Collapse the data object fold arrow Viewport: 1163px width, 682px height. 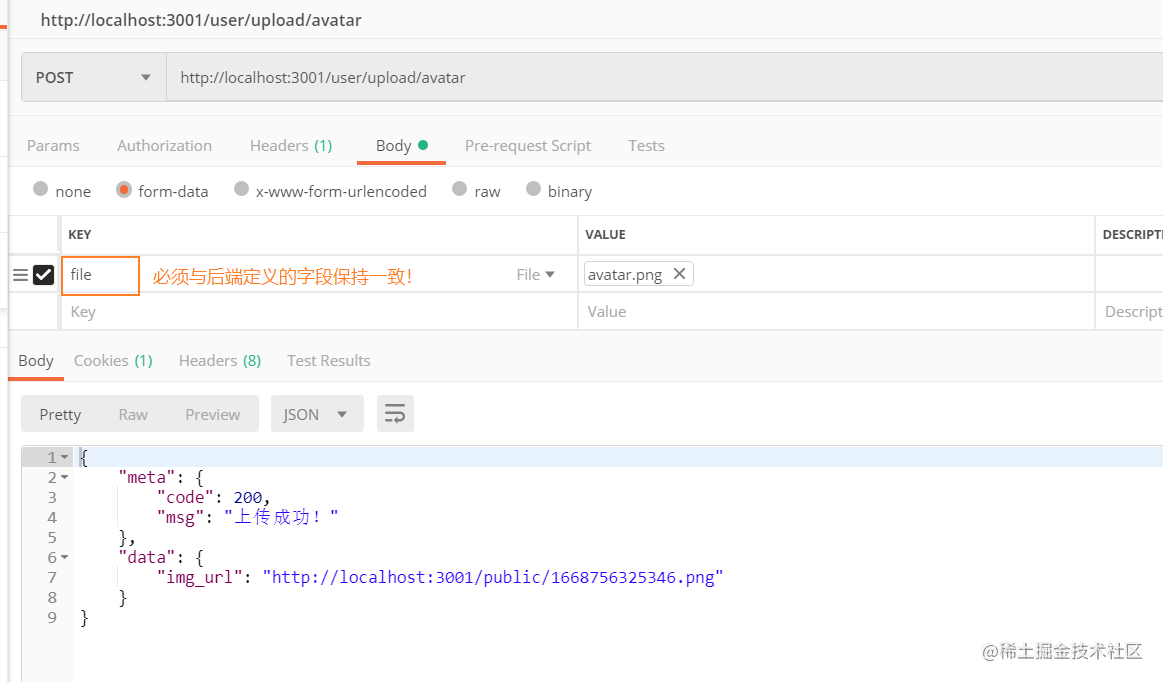tap(65, 557)
